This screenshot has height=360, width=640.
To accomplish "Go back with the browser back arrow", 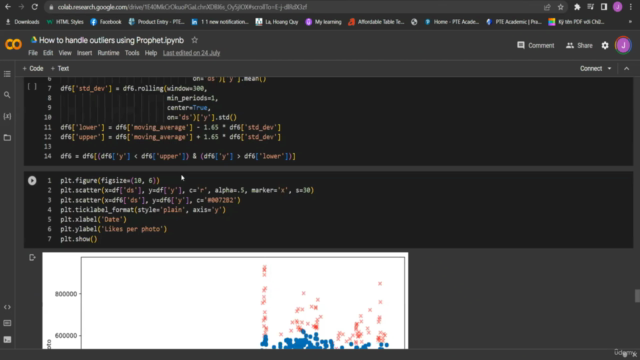I will pyautogui.click(x=8, y=7).
